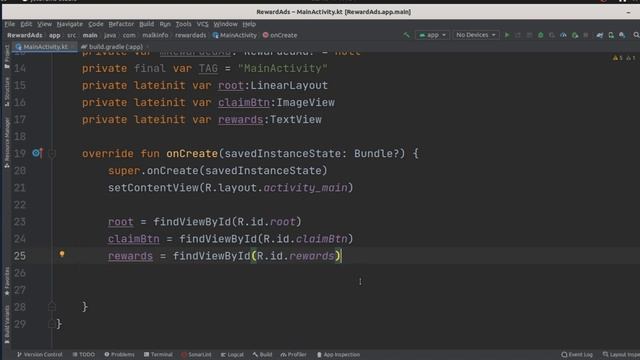The image size is (640, 360).
Task: Open the App Inspection tool window
Action: [338, 355]
